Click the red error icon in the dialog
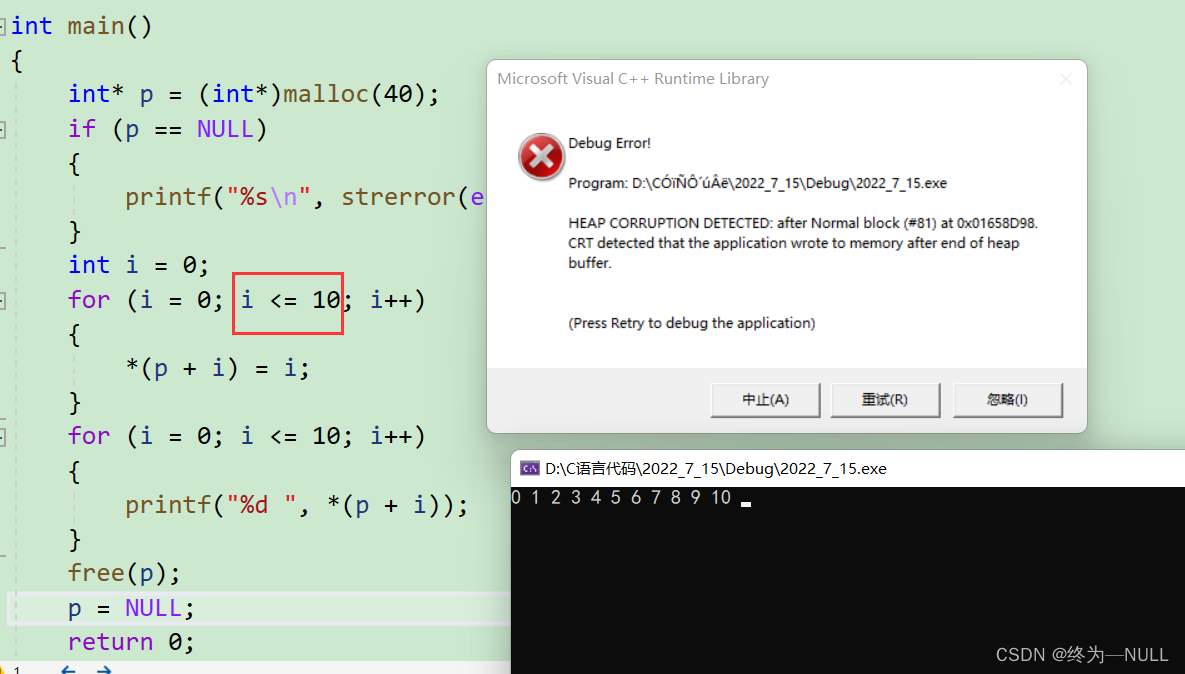Image resolution: width=1185 pixels, height=674 pixels. pos(541,156)
